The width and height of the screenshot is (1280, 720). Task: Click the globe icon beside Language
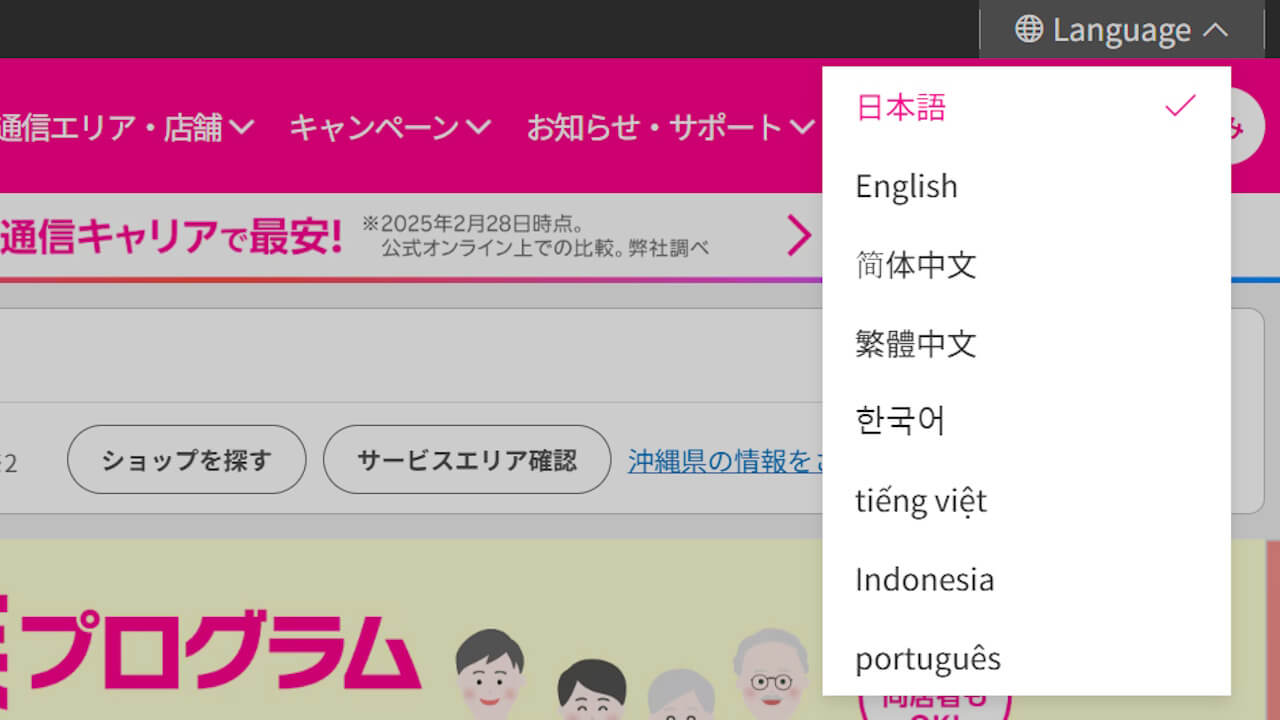1028,29
